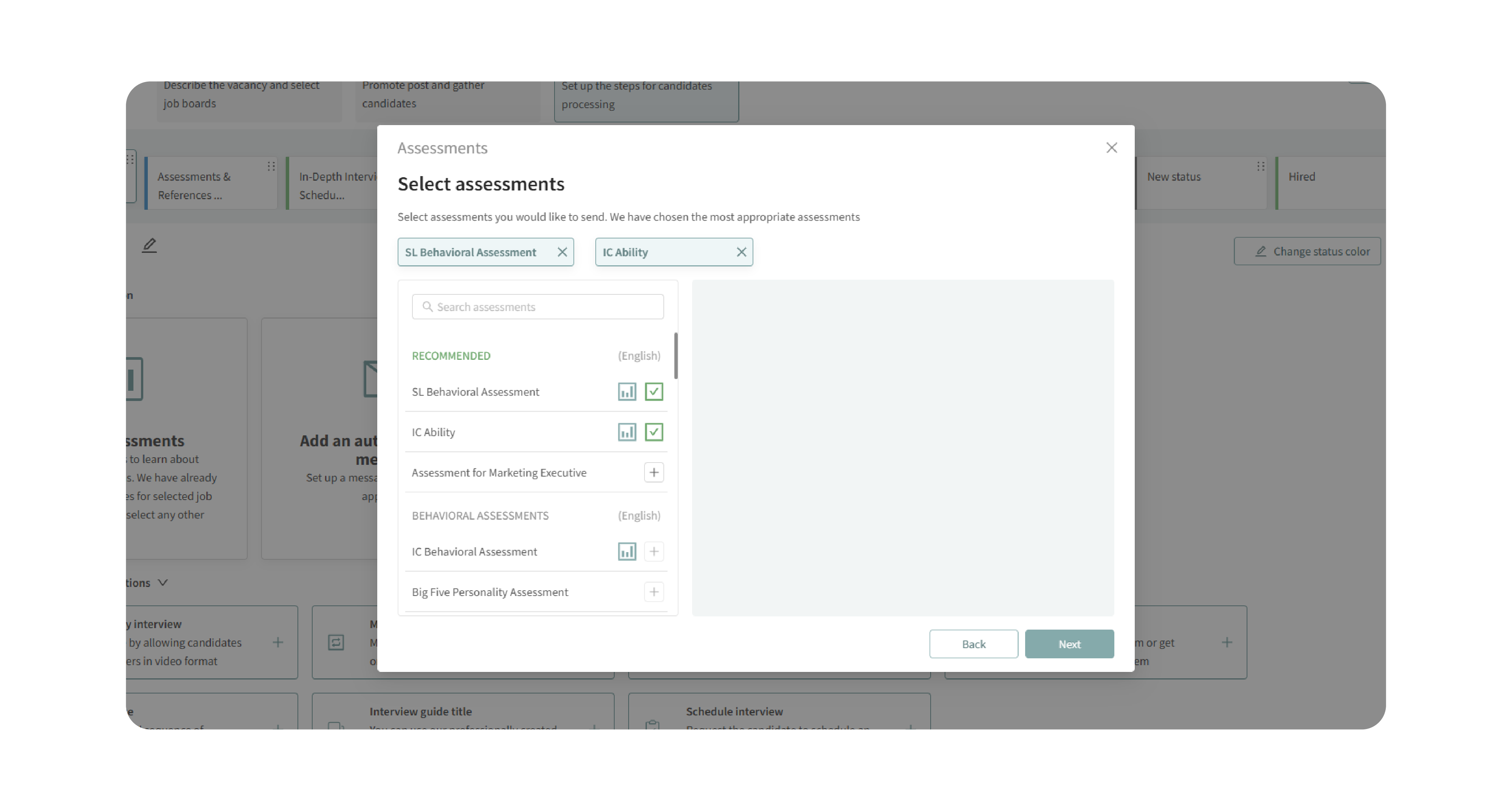Add Big Five Personality Assessment
This screenshot has height=811, width=1512.
(x=653, y=591)
